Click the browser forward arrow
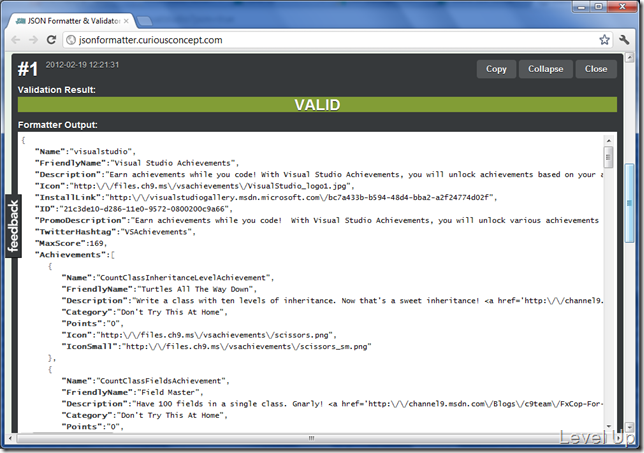Image resolution: width=644 pixels, height=453 pixels. [33, 40]
